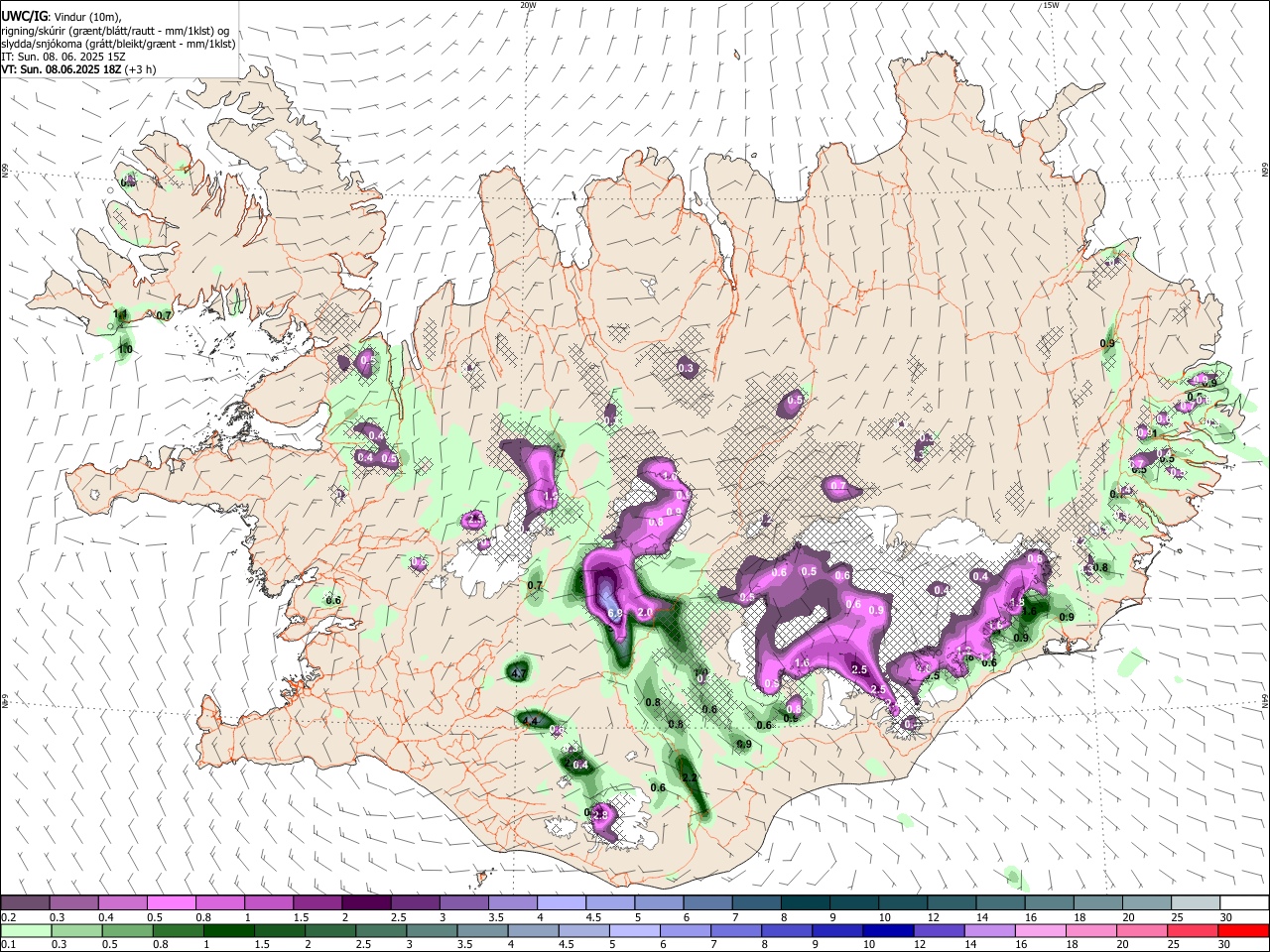Select the 'slydda/snjókoma' legend description line
The height and width of the screenshot is (952, 1270).
tap(118, 44)
